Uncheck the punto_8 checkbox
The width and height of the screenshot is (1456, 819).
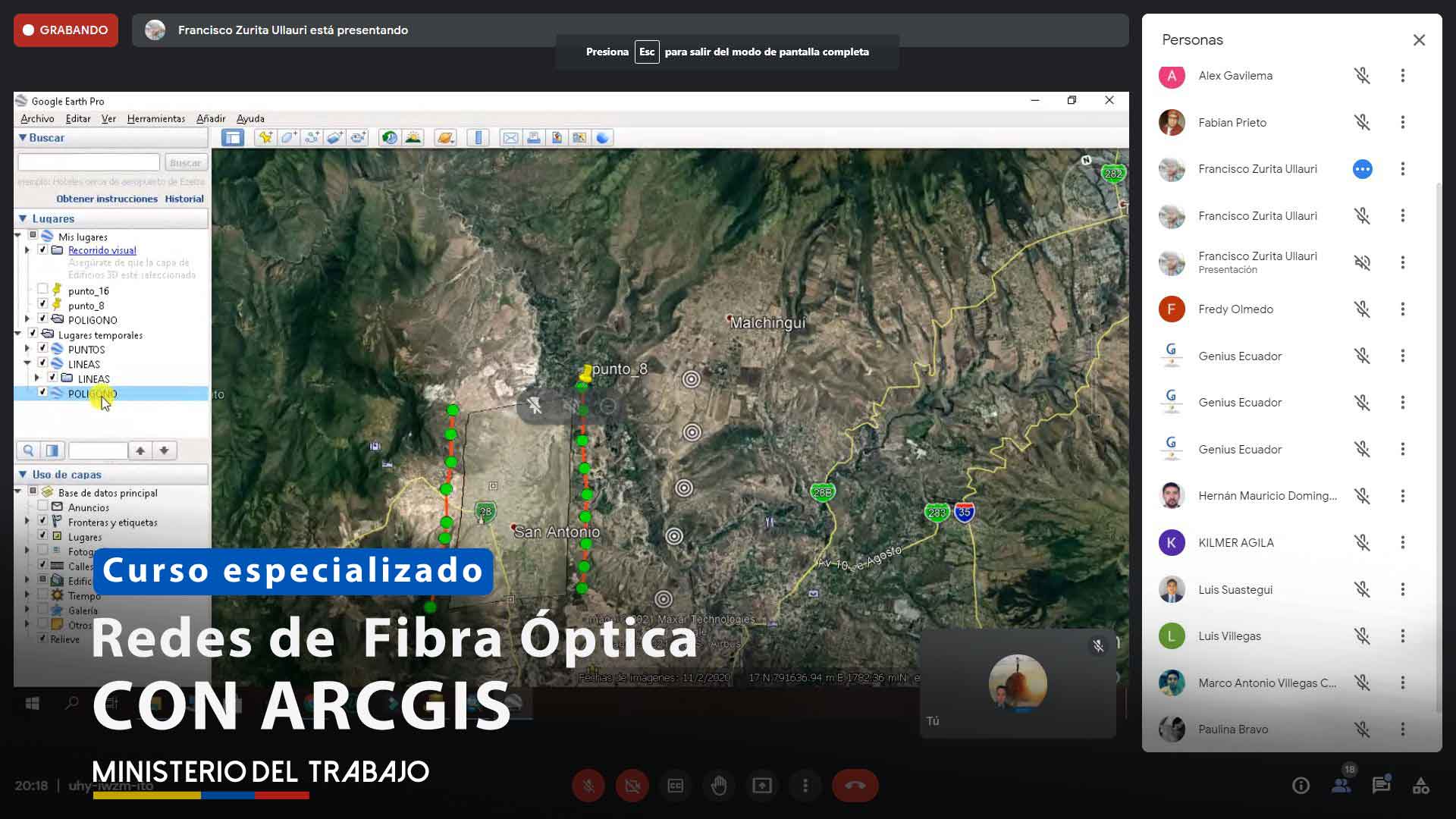click(42, 304)
